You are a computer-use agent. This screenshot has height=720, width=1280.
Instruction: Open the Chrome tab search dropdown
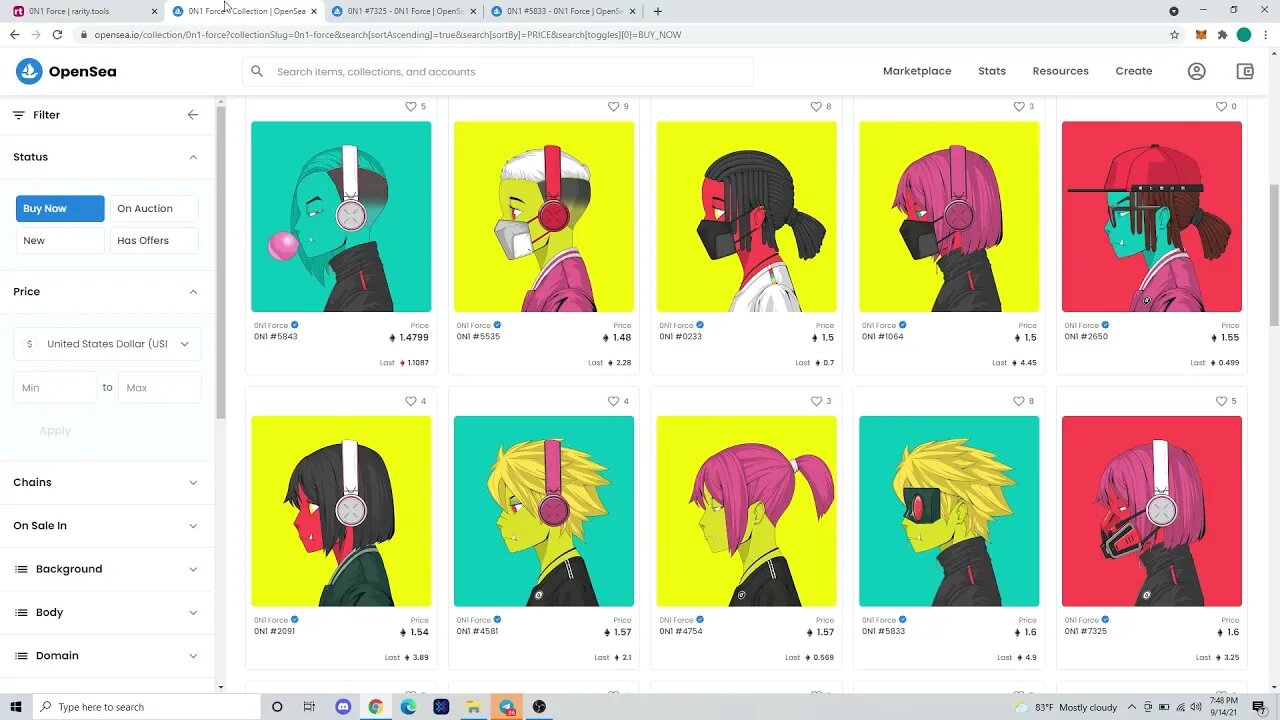(x=1174, y=11)
